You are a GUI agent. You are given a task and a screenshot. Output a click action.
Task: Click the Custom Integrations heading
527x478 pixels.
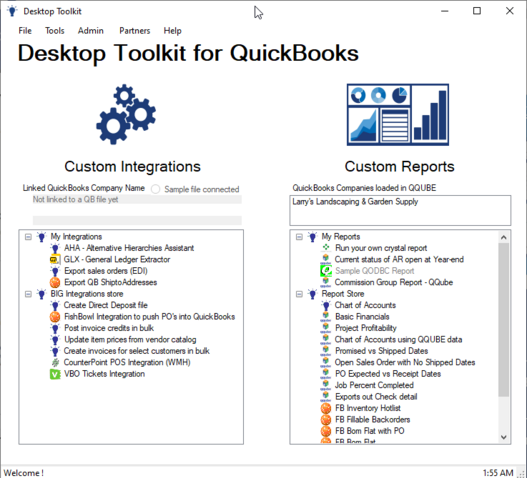pyautogui.click(x=132, y=167)
